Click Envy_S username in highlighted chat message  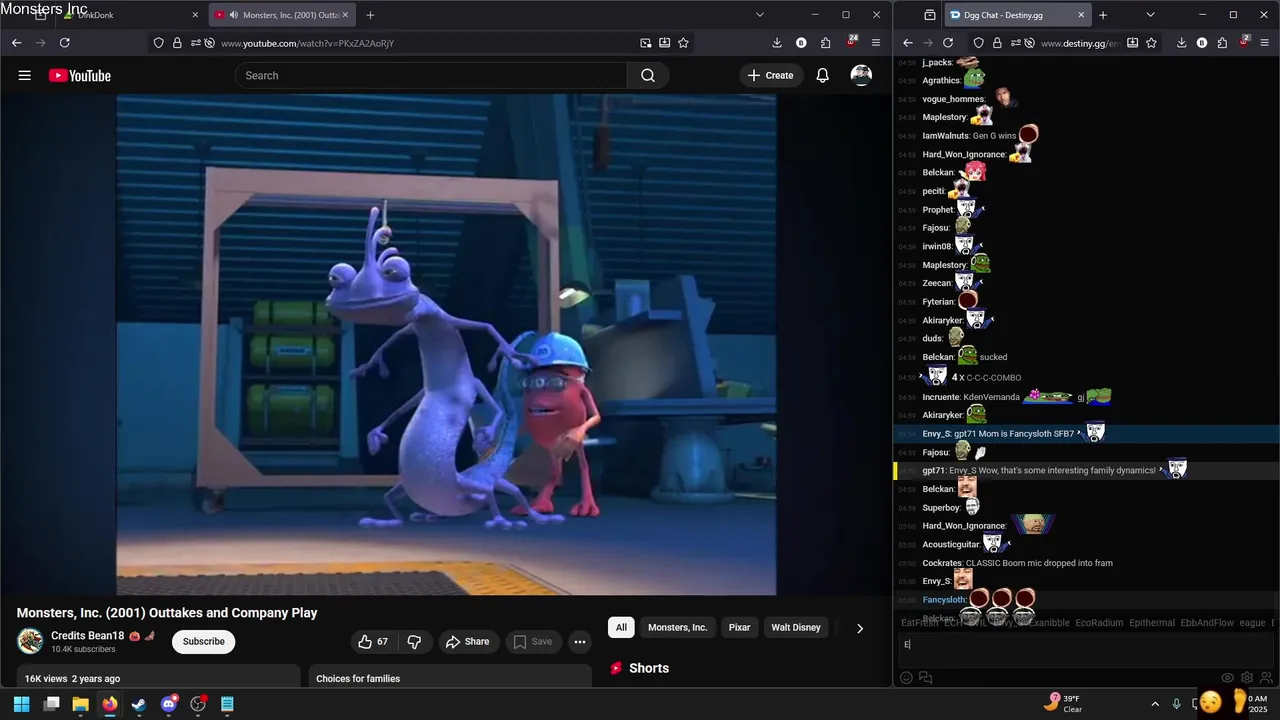click(x=937, y=434)
